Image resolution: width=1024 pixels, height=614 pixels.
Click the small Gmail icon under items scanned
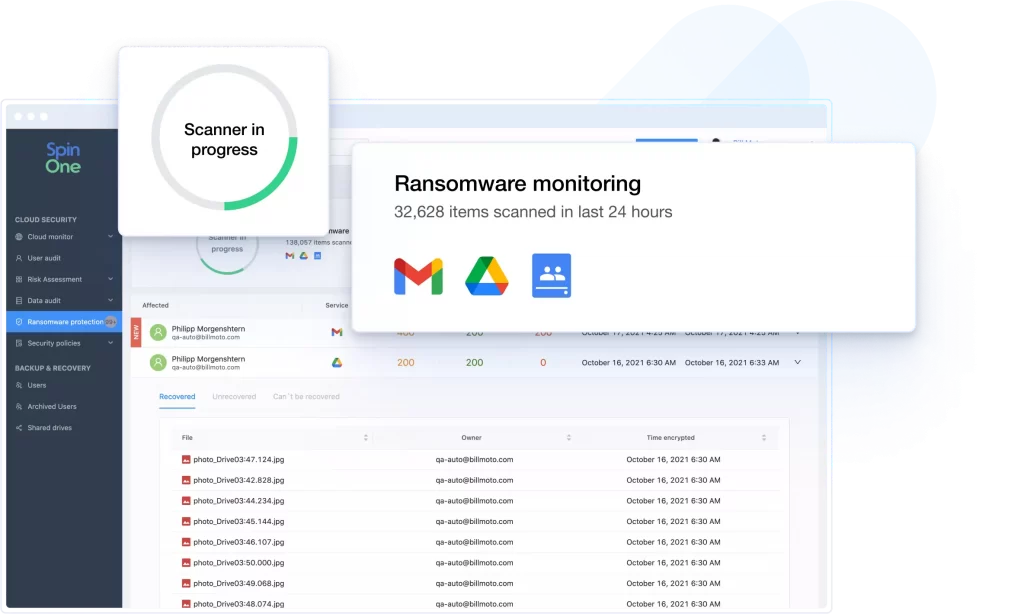pyautogui.click(x=289, y=256)
